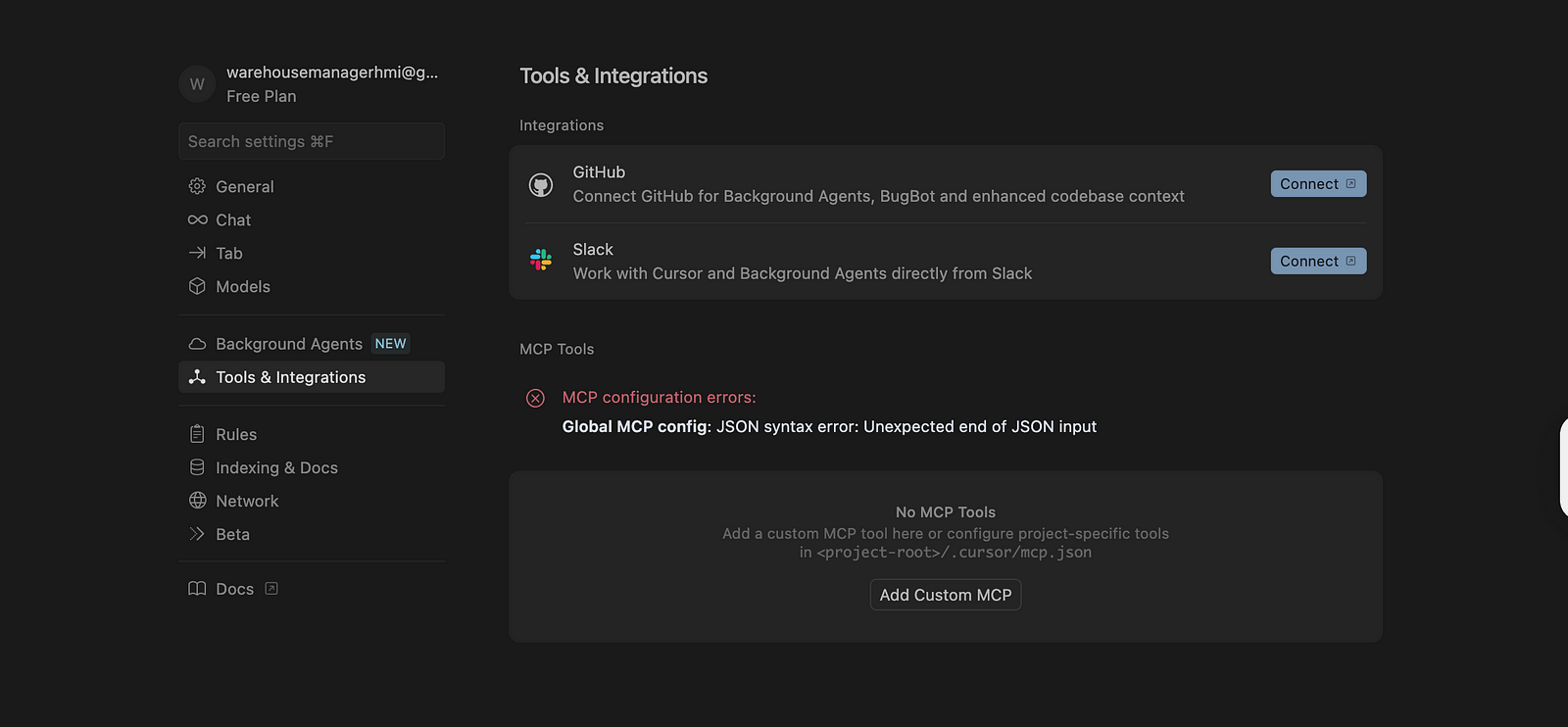Viewport: 1568px width, 727px height.
Task: Click the account email text
Action: pos(332,72)
